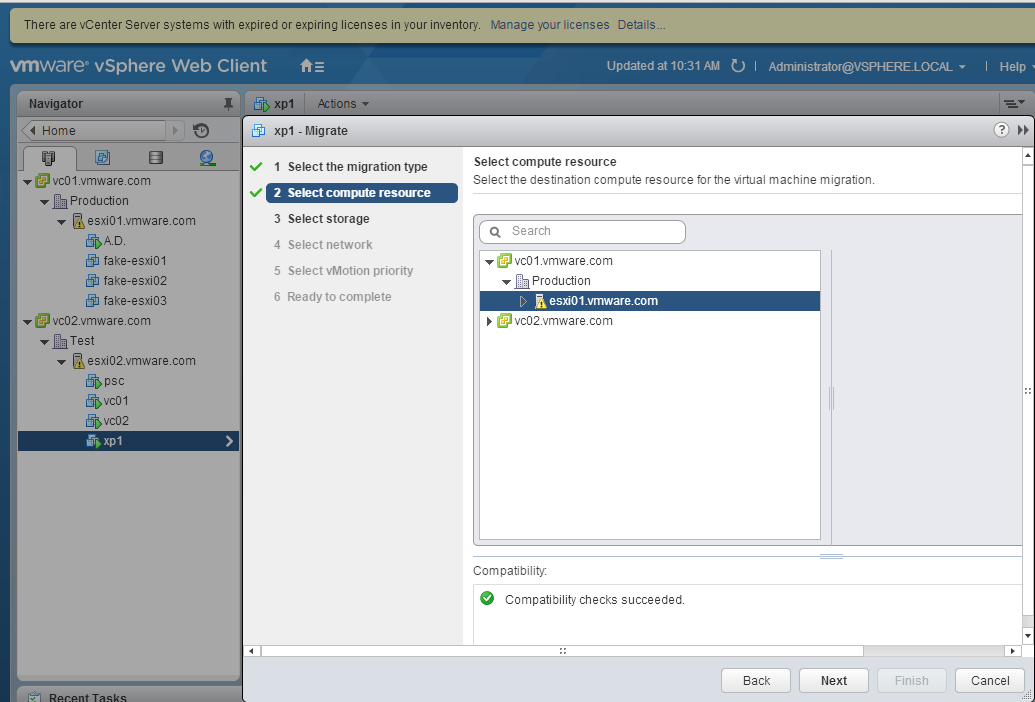Collapse esxi02.vmware.com host in navigator

pyautogui.click(x=61, y=362)
